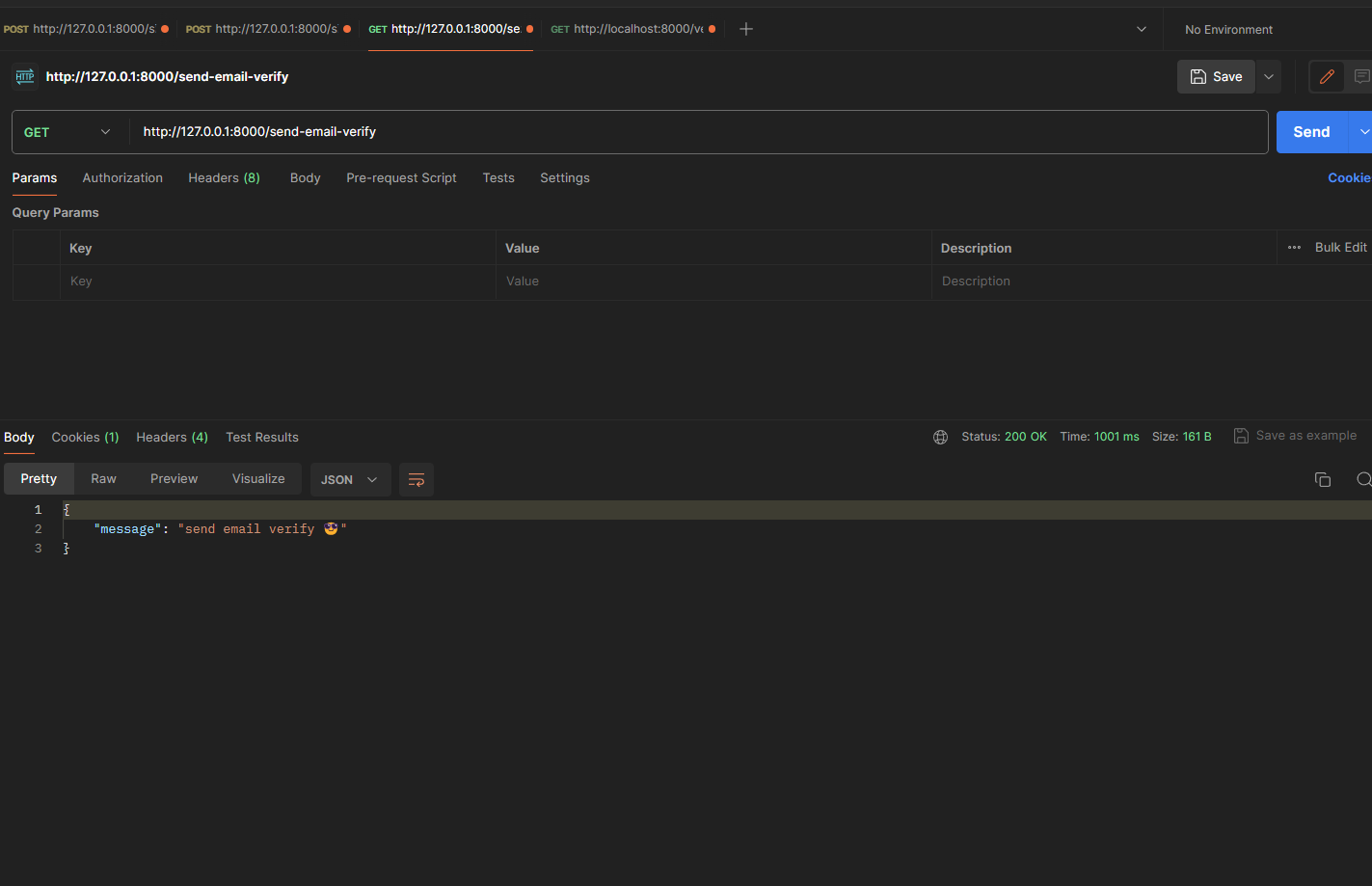Screen dimensions: 1372x886
Task: Open the tabs overflow chevron
Action: click(x=1142, y=29)
